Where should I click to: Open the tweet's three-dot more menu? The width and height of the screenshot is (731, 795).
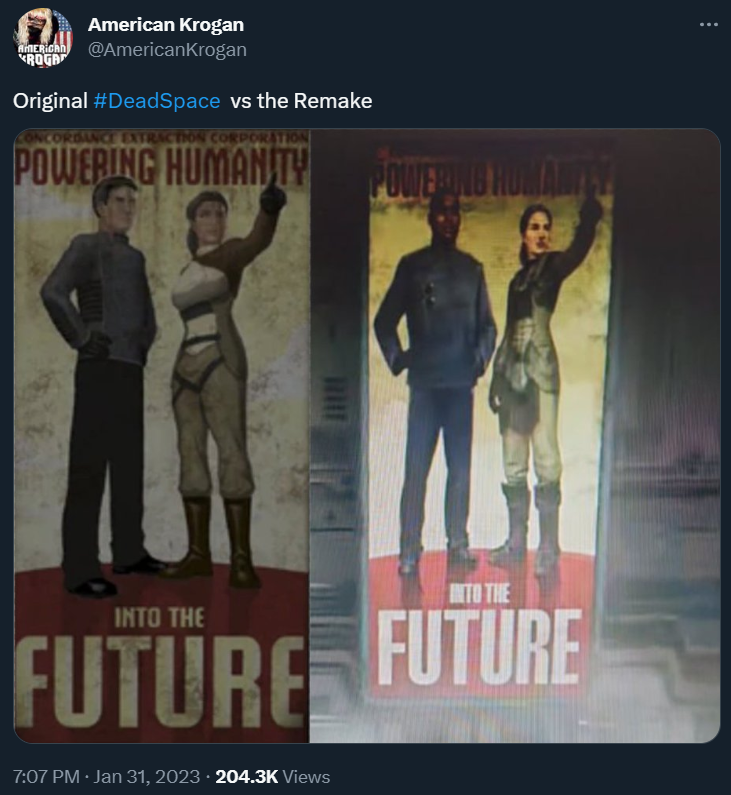pyautogui.click(x=708, y=24)
